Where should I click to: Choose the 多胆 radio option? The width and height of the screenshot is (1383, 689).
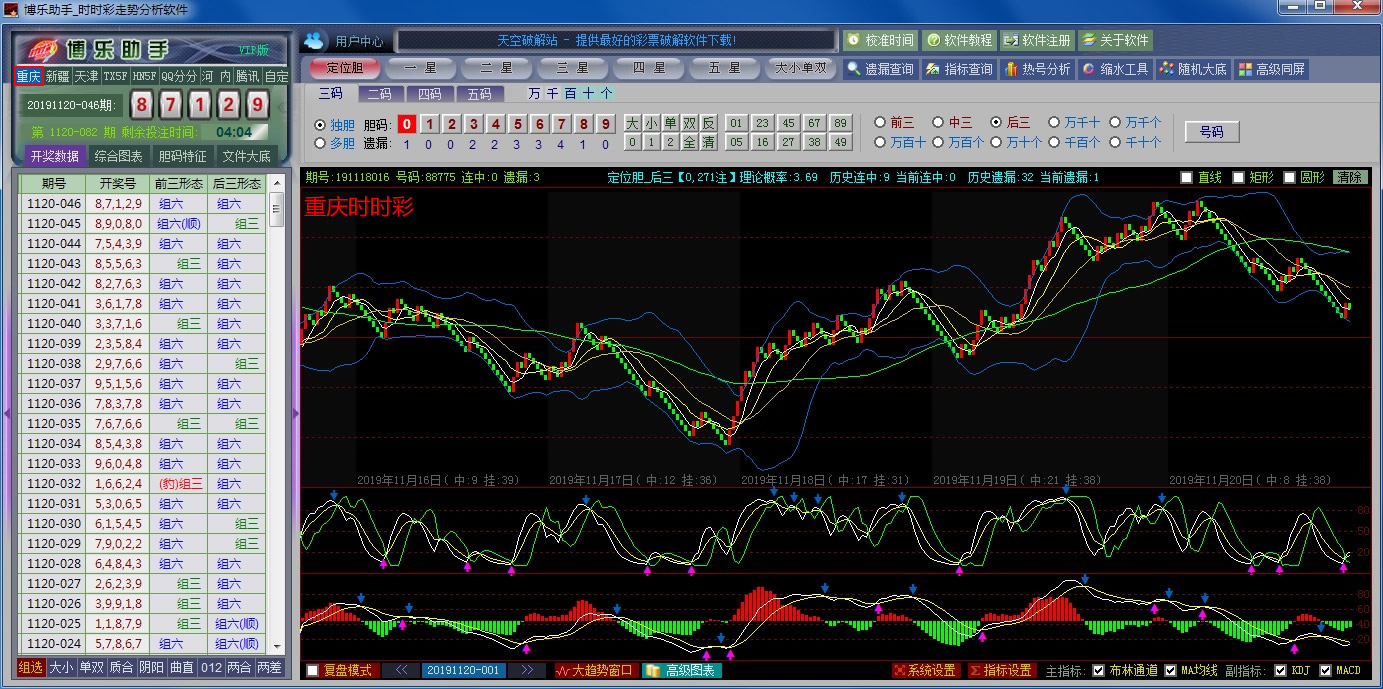click(320, 143)
